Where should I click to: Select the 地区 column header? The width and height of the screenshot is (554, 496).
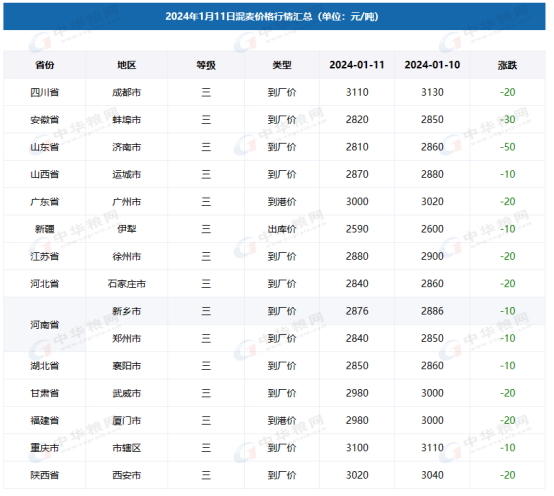point(126,65)
